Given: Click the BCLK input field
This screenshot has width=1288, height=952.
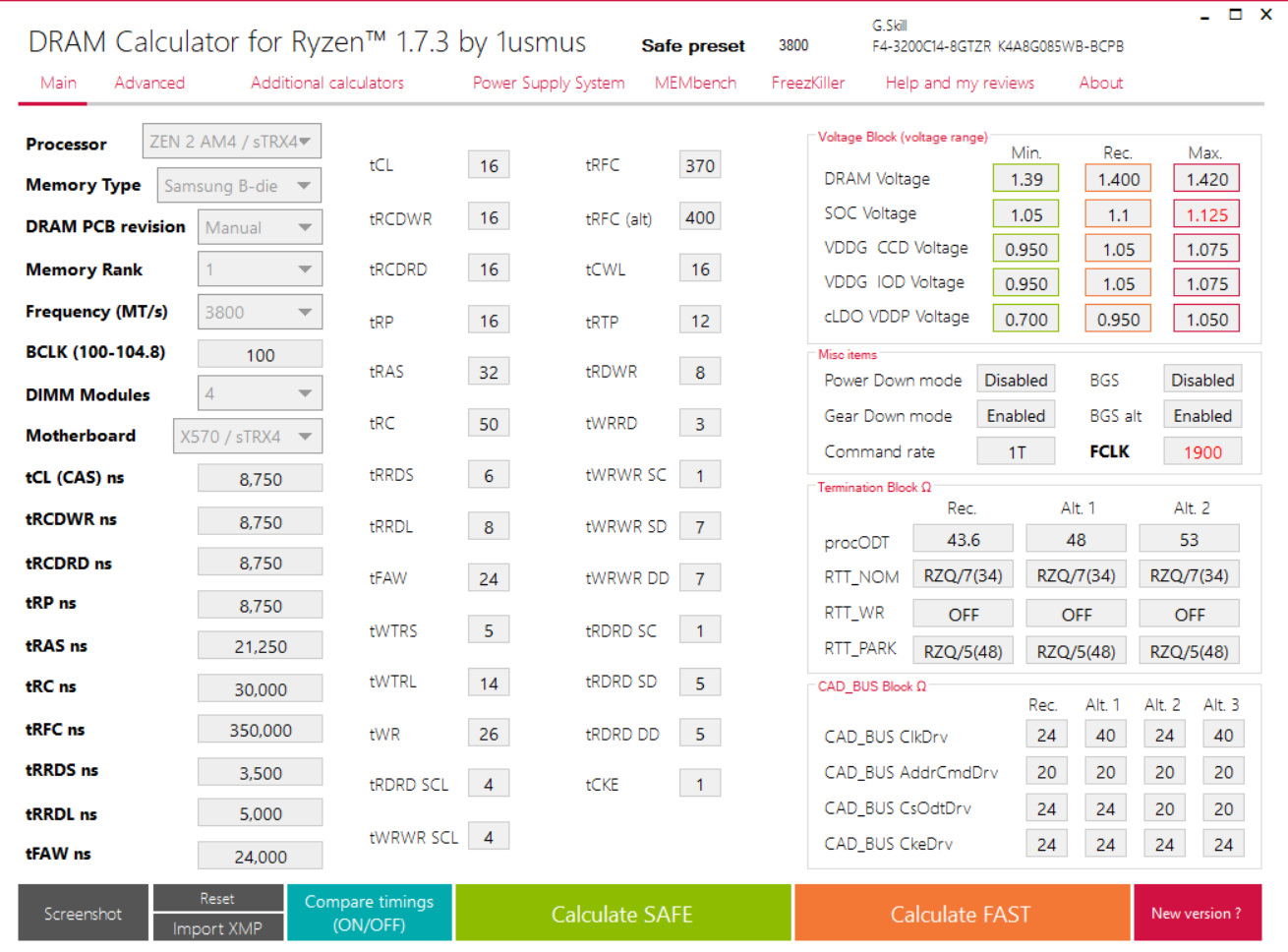Looking at the screenshot, I should tap(260, 354).
